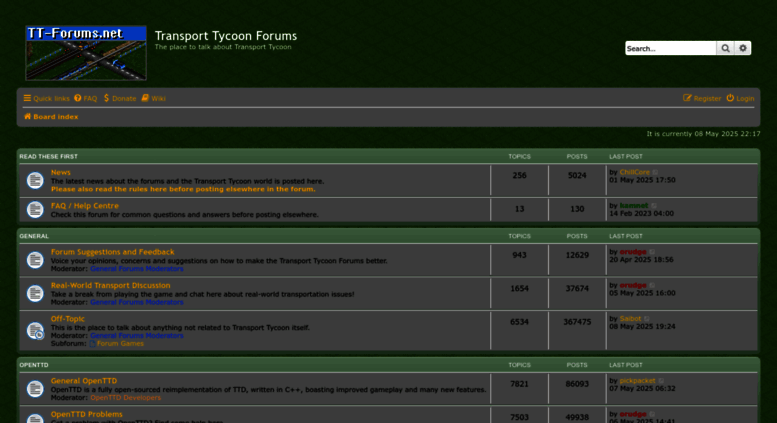Open advanced search gear icon
777x423 pixels.
pyautogui.click(x=743, y=48)
